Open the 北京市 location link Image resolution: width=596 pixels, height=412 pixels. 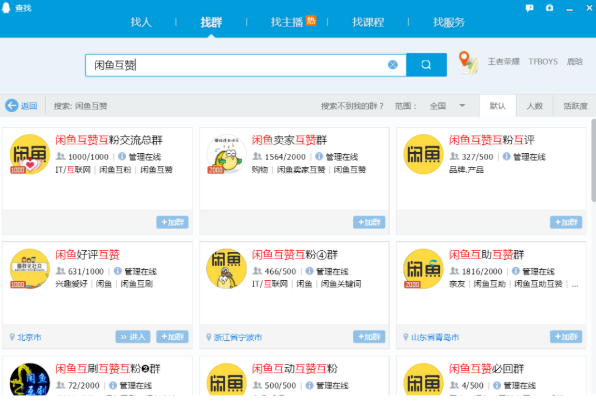(29, 337)
